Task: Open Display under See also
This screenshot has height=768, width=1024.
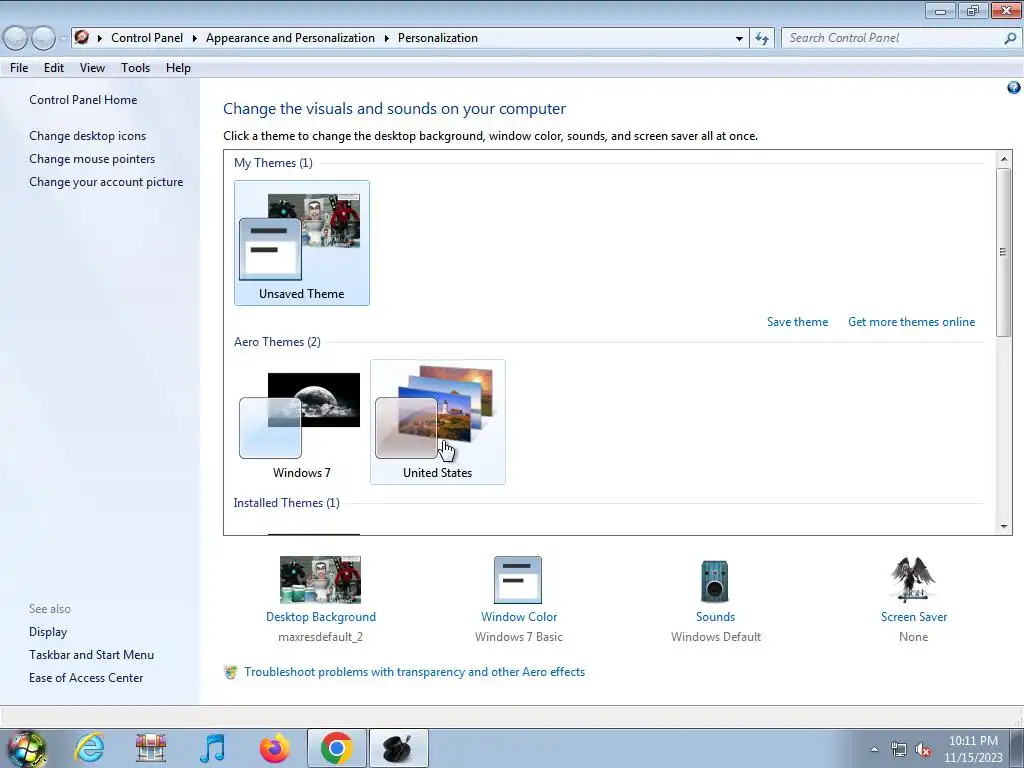Action: 48,632
